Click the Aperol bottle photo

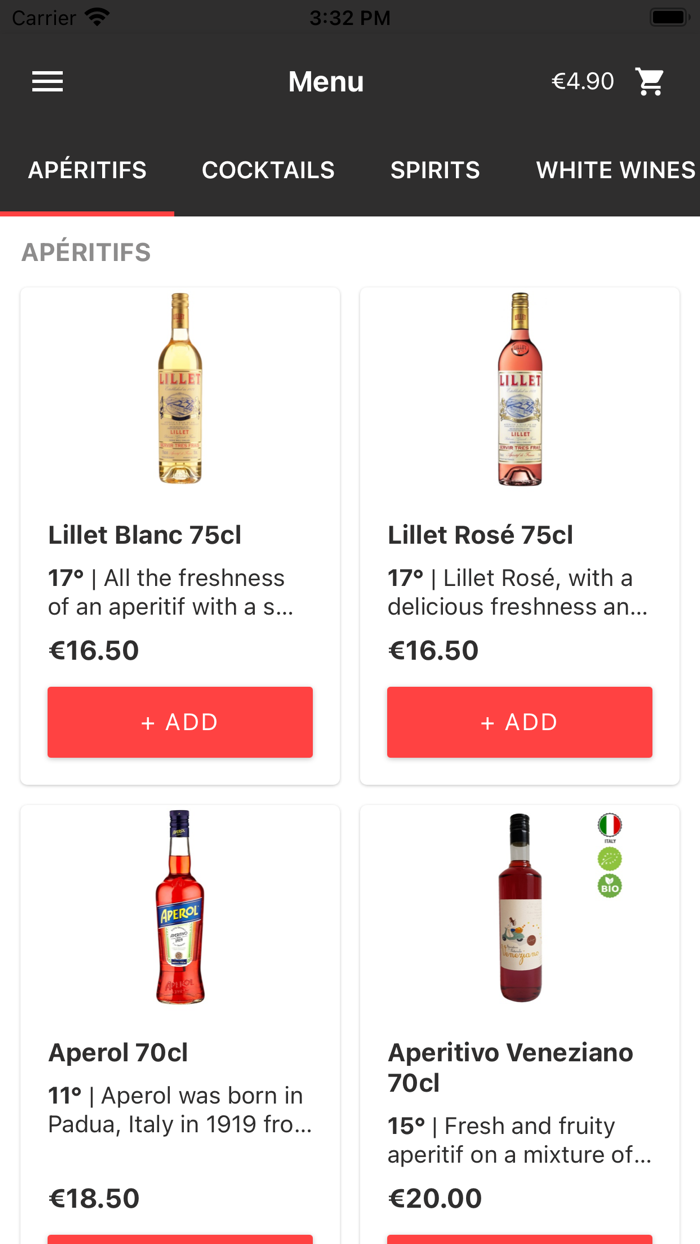pyautogui.click(x=180, y=907)
